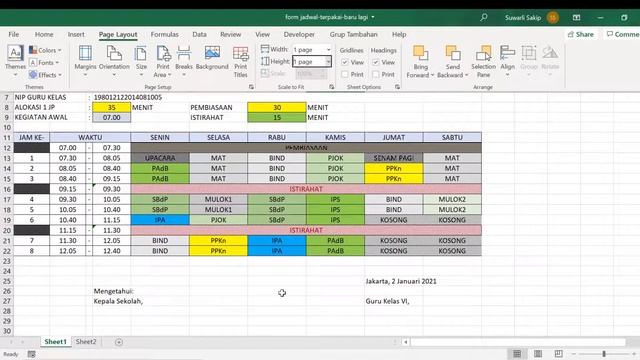
Task: Toggle Headings View checkbox
Action: click(376, 62)
